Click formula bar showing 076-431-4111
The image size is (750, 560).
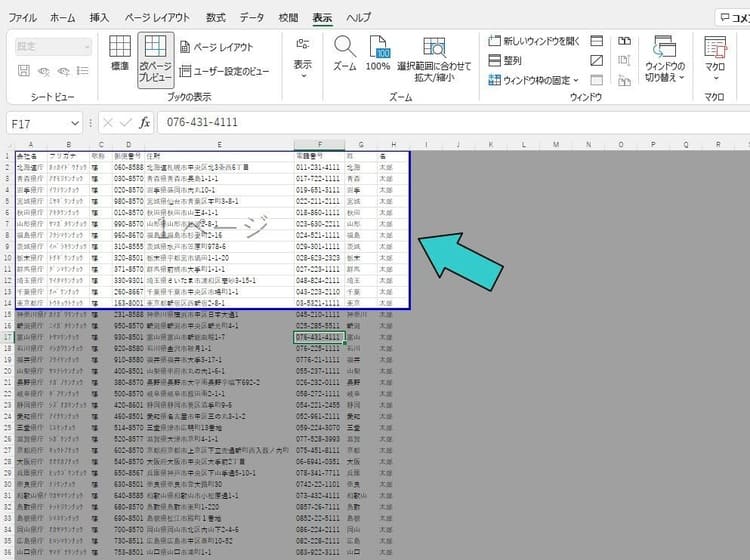coord(453,122)
